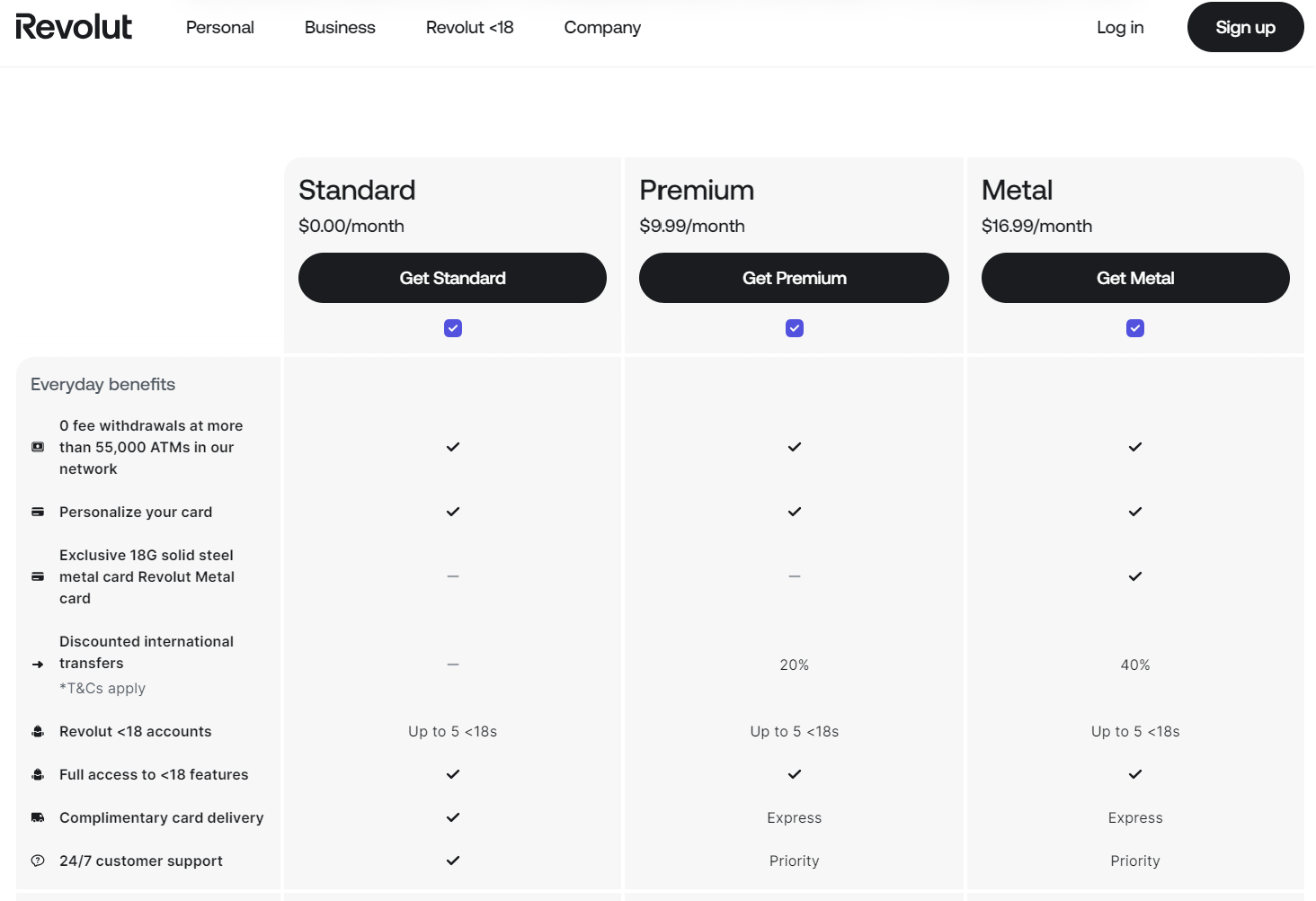Click the Standard checkmark for Complimentary card delivery

tap(453, 817)
